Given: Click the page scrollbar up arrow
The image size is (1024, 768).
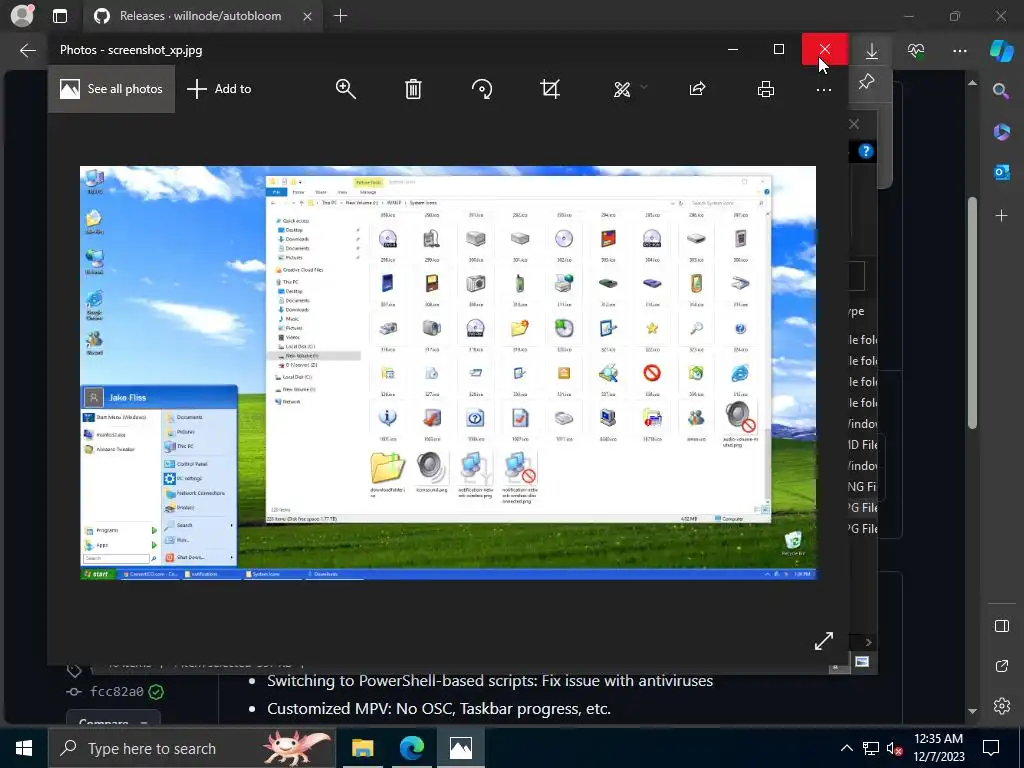Looking at the screenshot, I should coord(972,83).
